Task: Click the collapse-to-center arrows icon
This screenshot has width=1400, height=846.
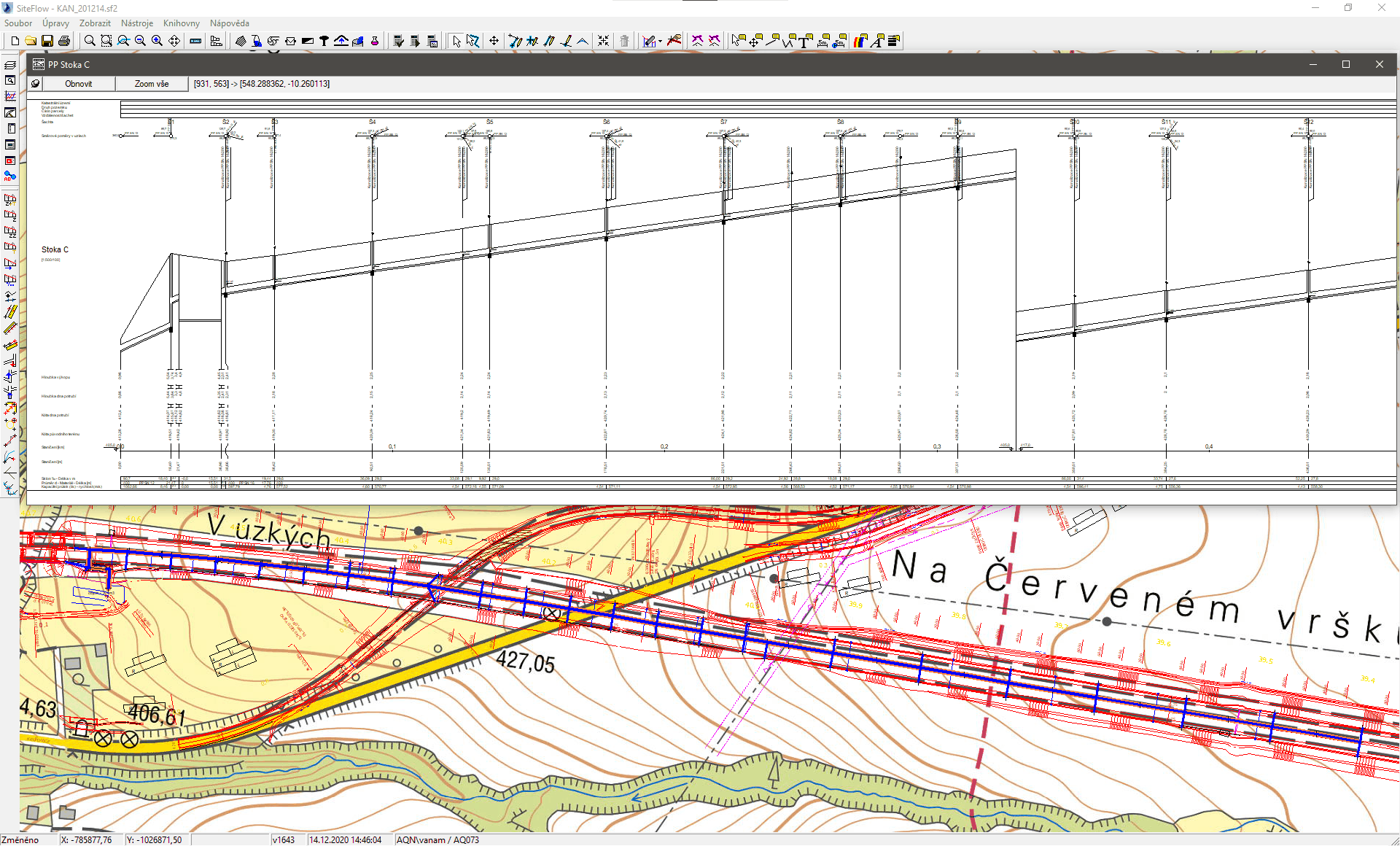Action: (603, 41)
